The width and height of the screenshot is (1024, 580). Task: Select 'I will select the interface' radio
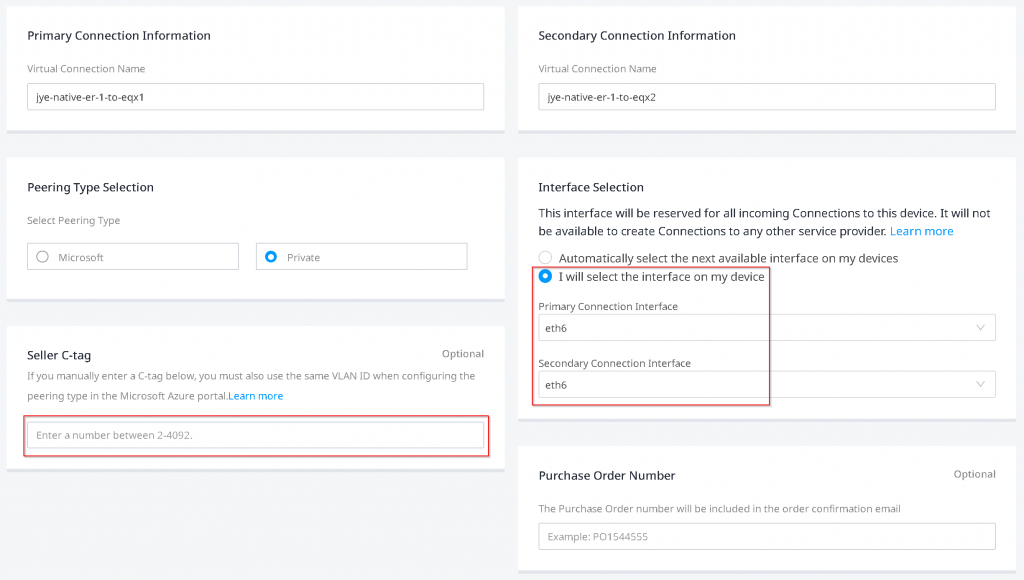(546, 277)
